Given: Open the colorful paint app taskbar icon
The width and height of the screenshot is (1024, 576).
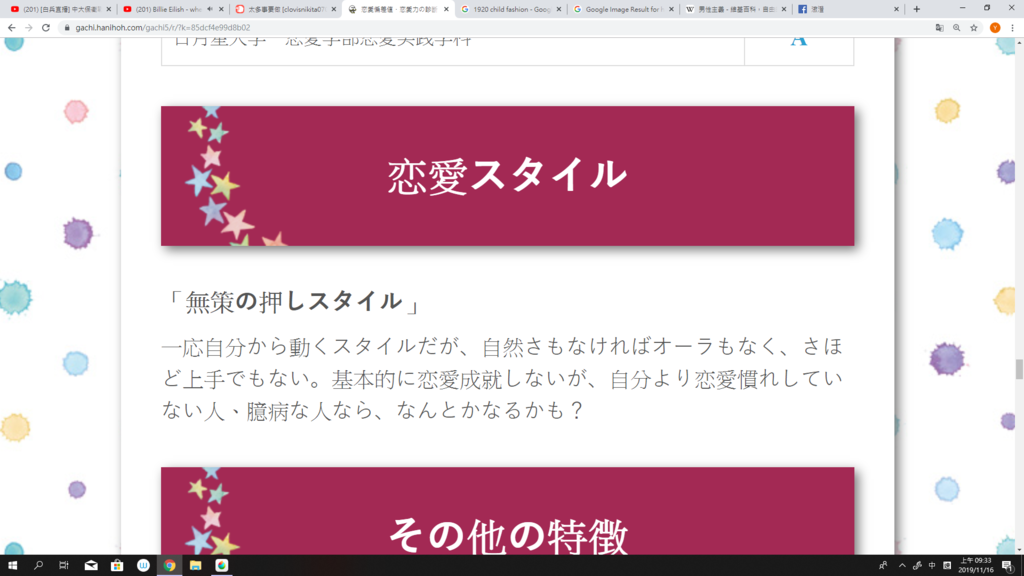Looking at the screenshot, I should point(221,565).
